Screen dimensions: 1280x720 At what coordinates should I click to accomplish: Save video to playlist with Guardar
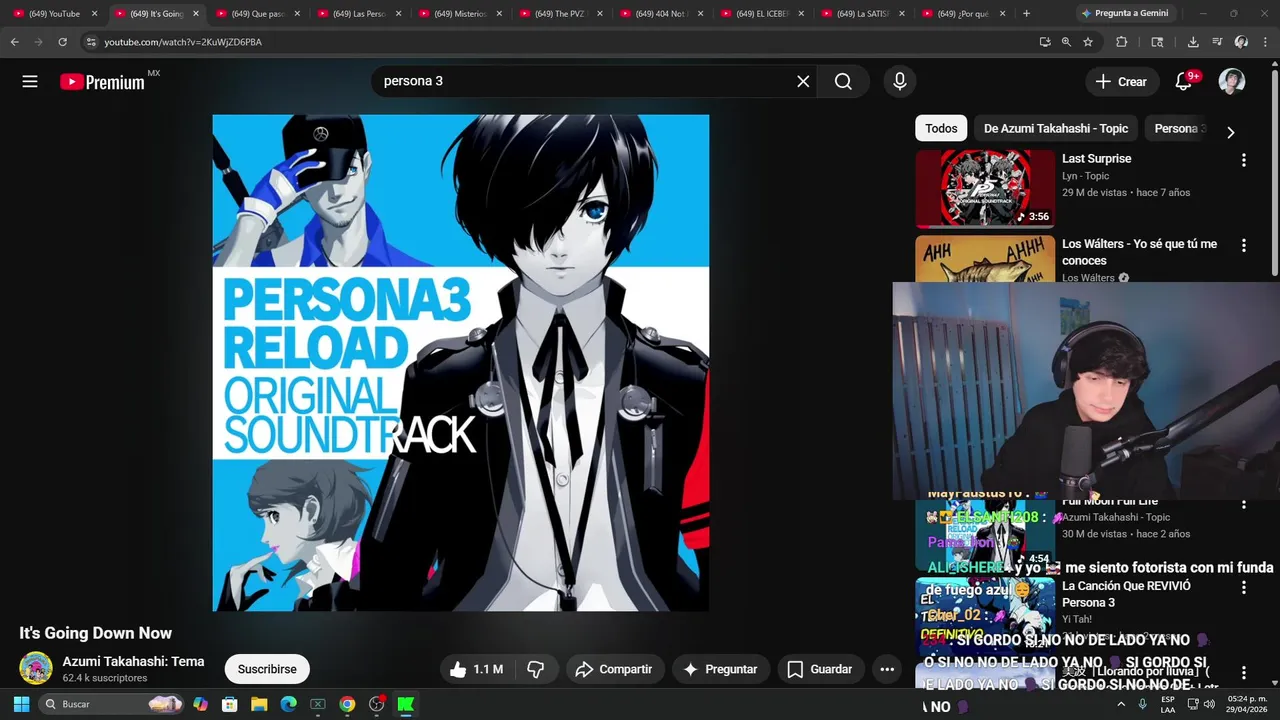point(820,669)
